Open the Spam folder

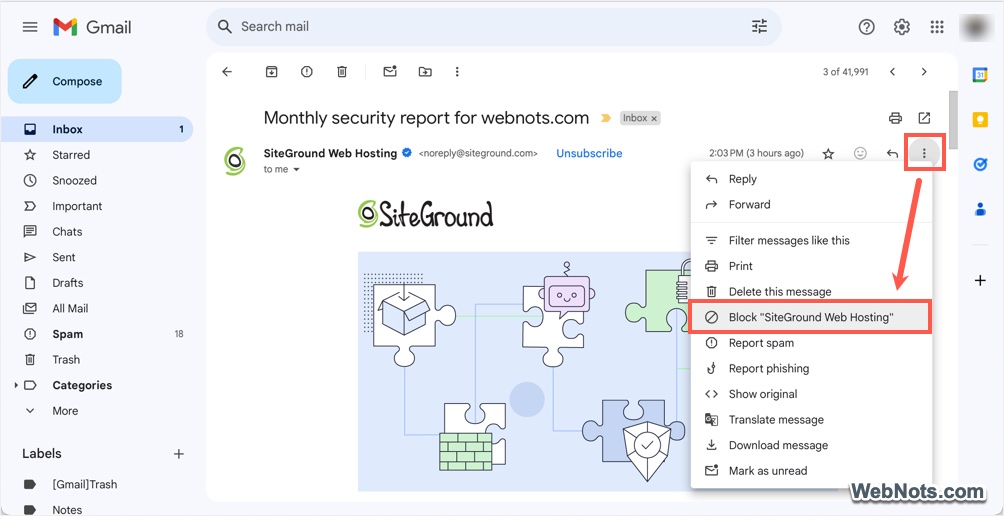click(x=97, y=334)
